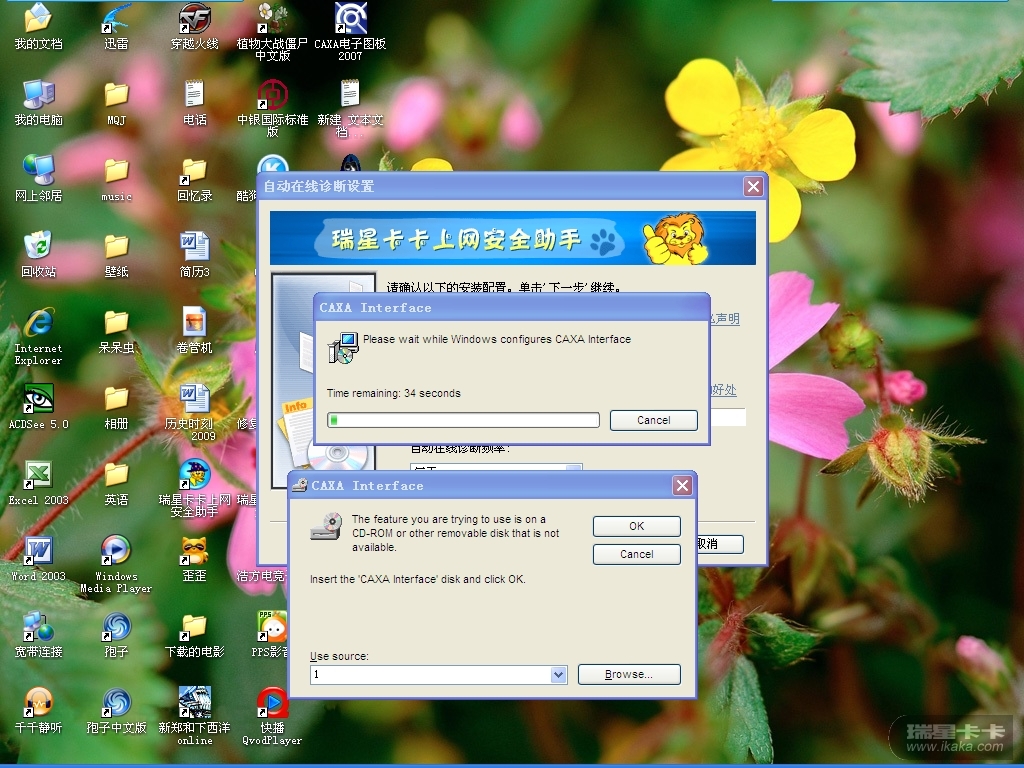Open the 电话 text file

click(195, 103)
